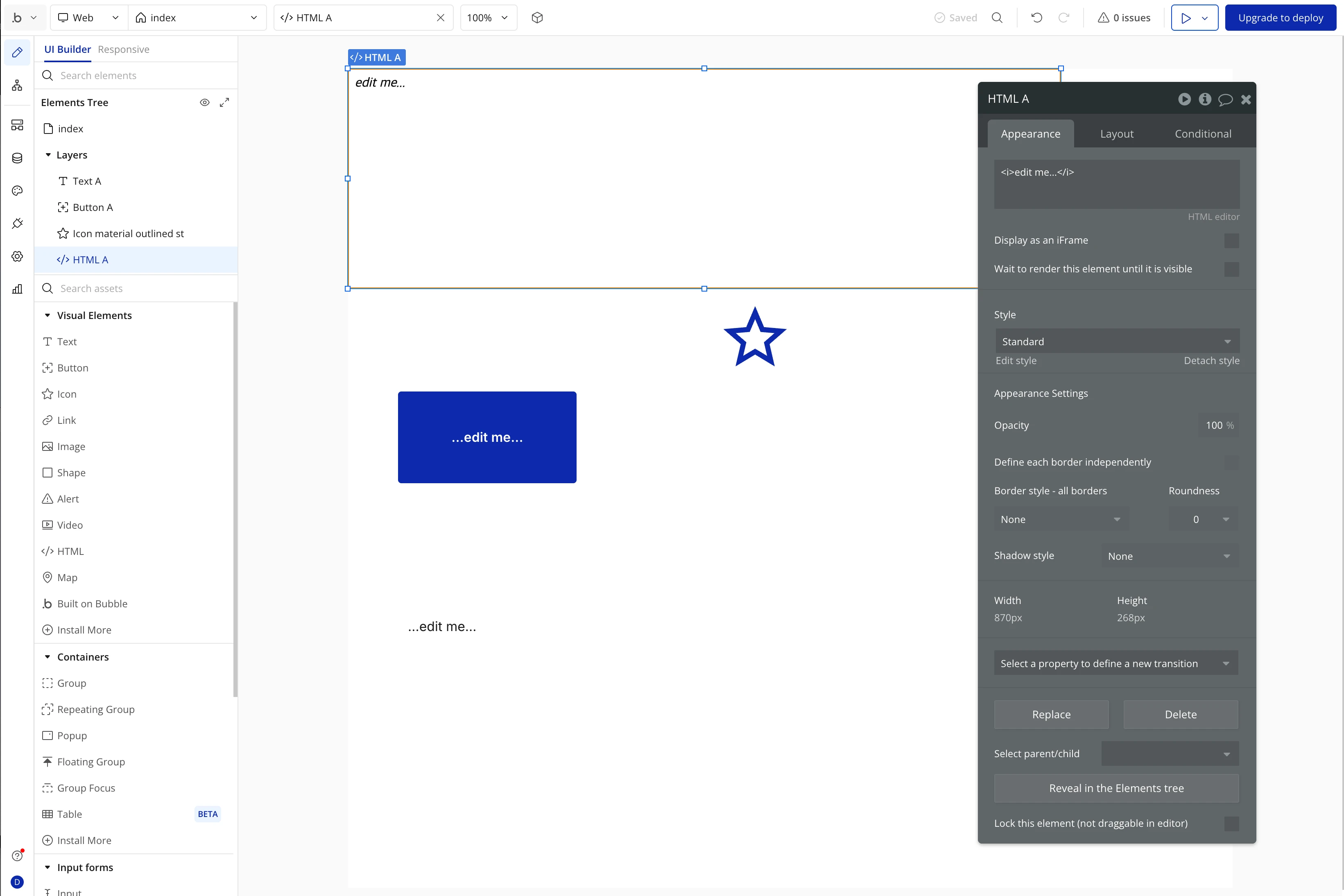
Task: Click the Detach style link
Action: click(x=1211, y=361)
